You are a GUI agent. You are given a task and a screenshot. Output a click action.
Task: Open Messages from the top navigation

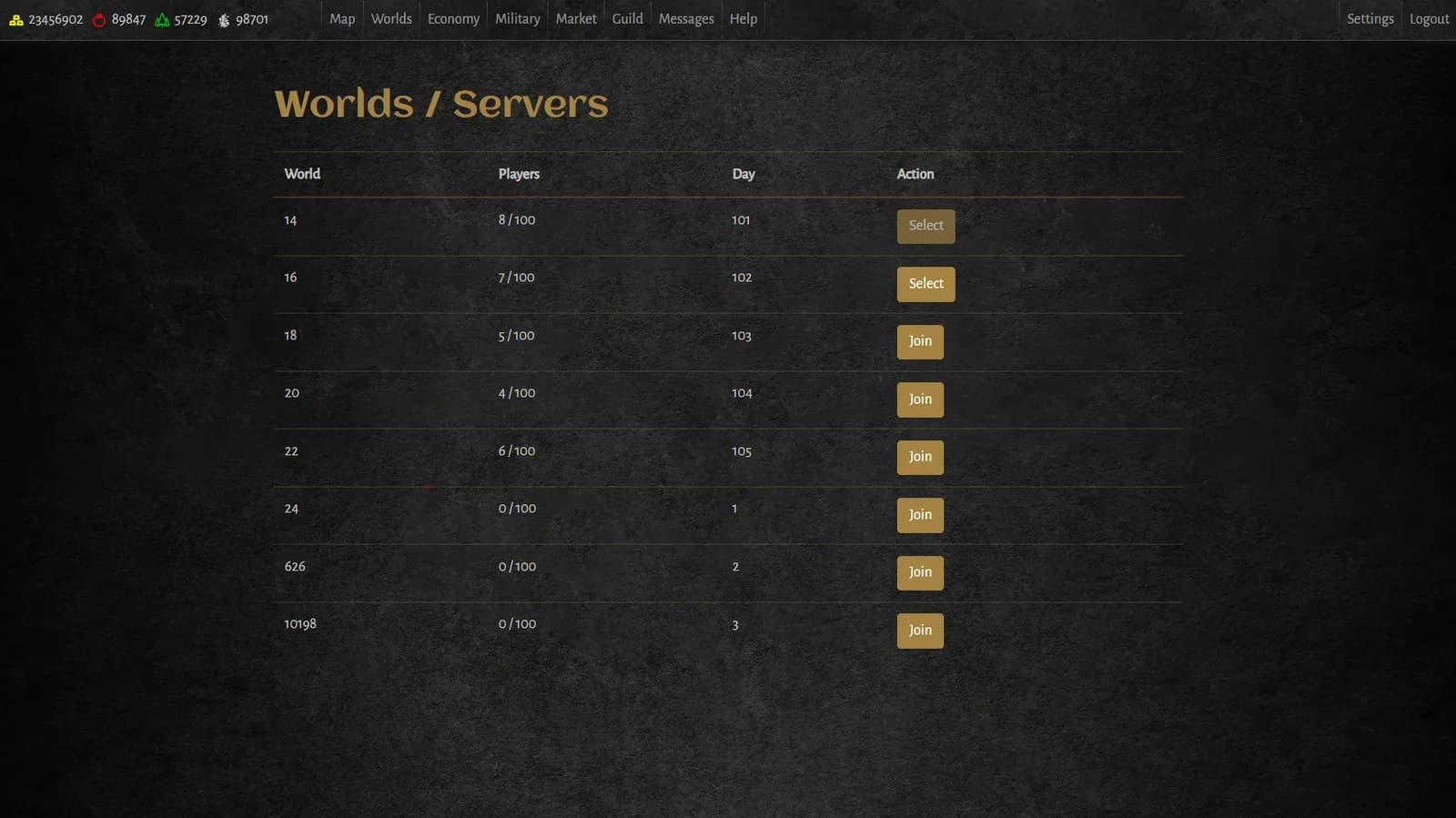(x=686, y=19)
